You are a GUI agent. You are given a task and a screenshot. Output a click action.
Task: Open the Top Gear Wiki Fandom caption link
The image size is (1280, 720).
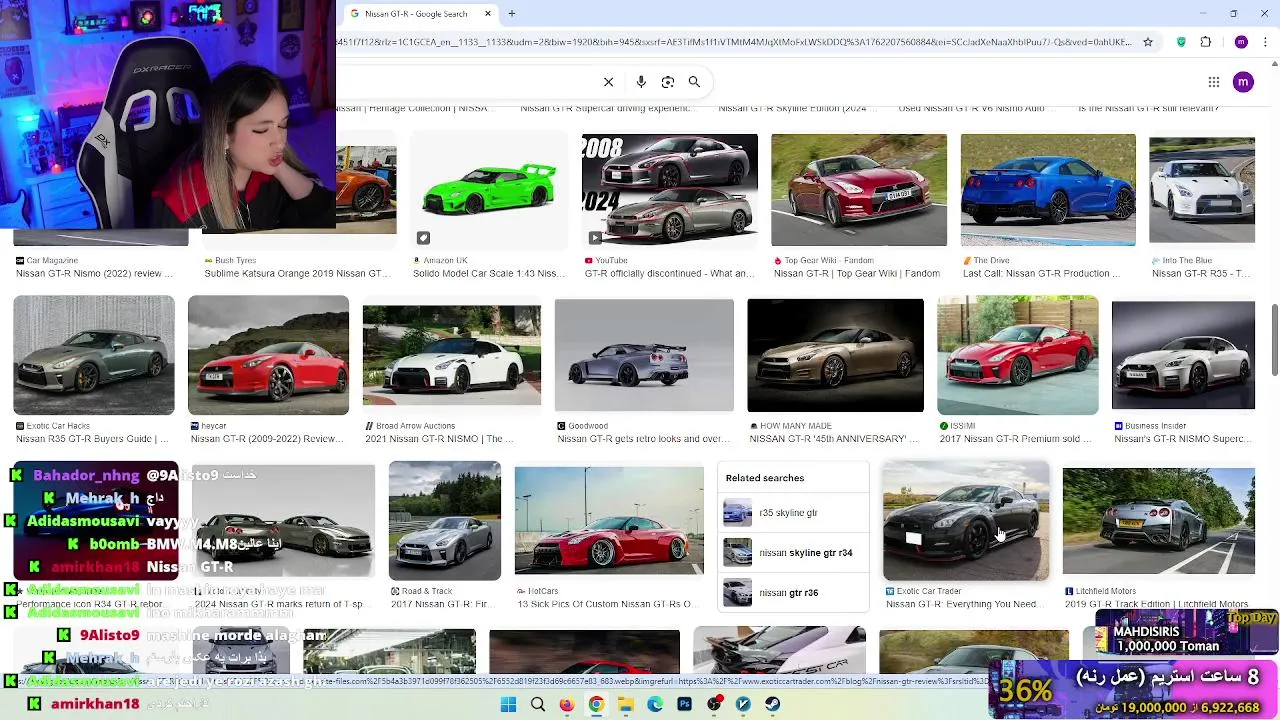point(857,273)
